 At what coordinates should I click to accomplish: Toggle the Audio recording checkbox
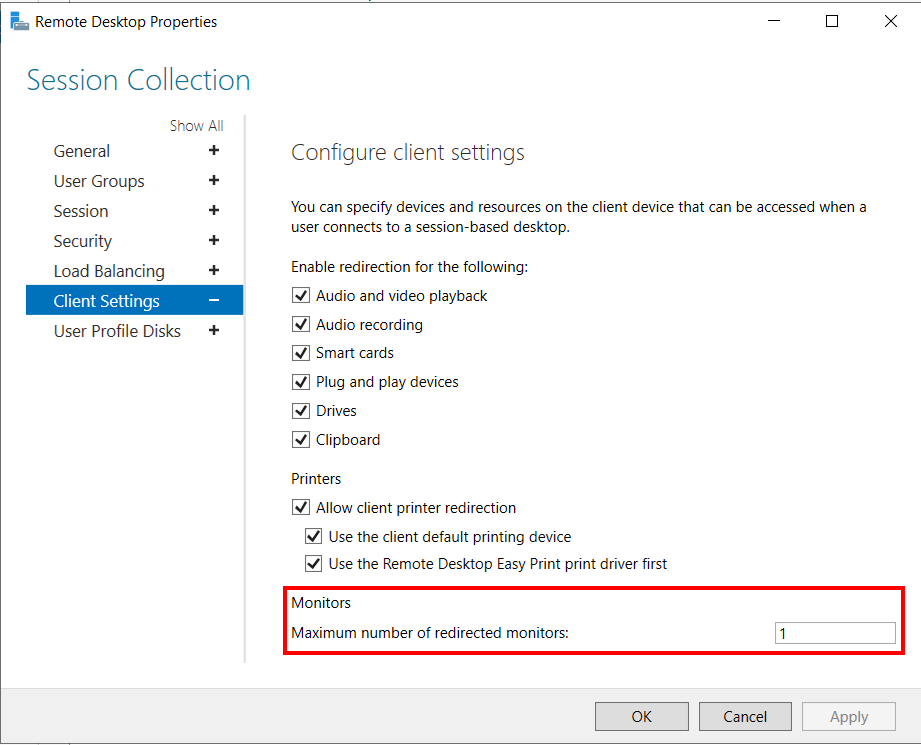(x=301, y=324)
